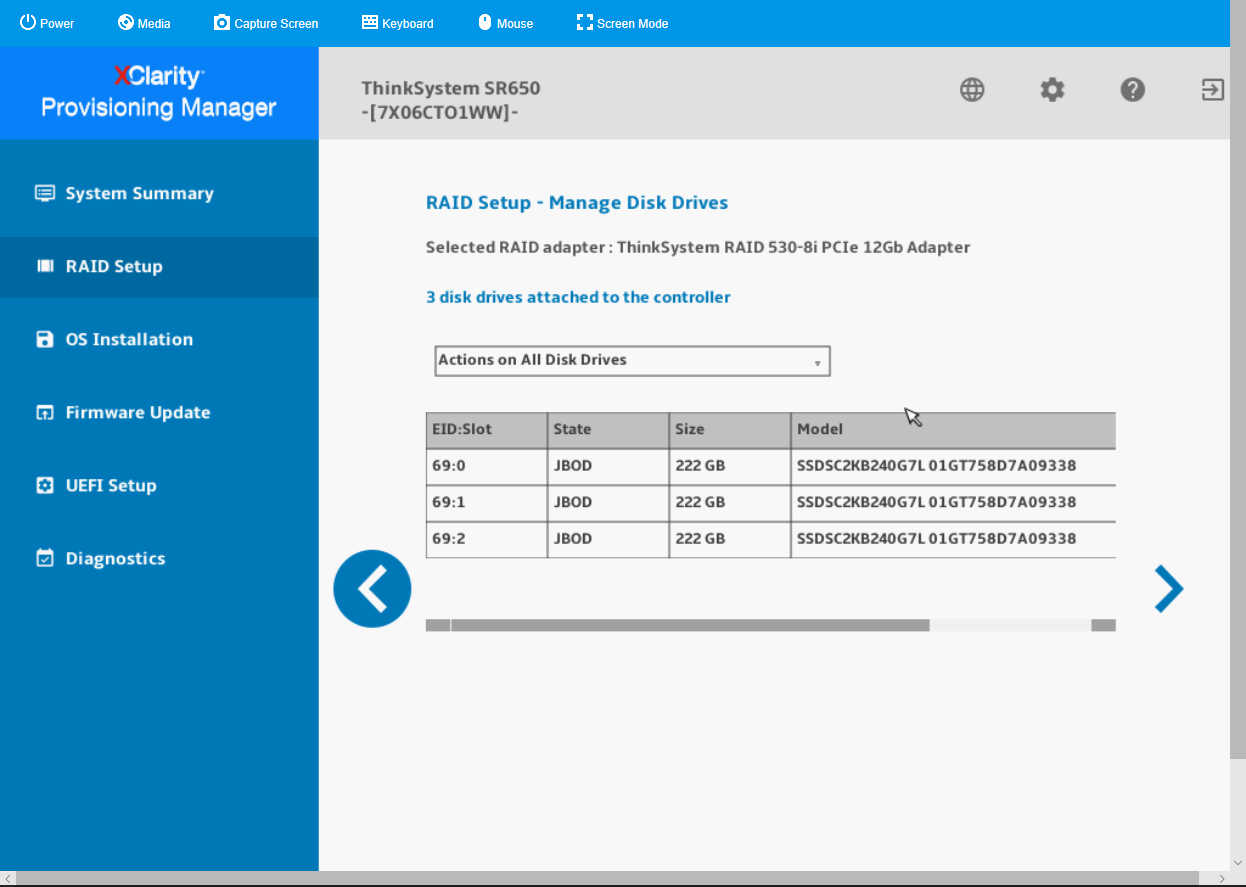This screenshot has height=887, width=1246.
Task: Click the State column header
Action: (x=609, y=430)
